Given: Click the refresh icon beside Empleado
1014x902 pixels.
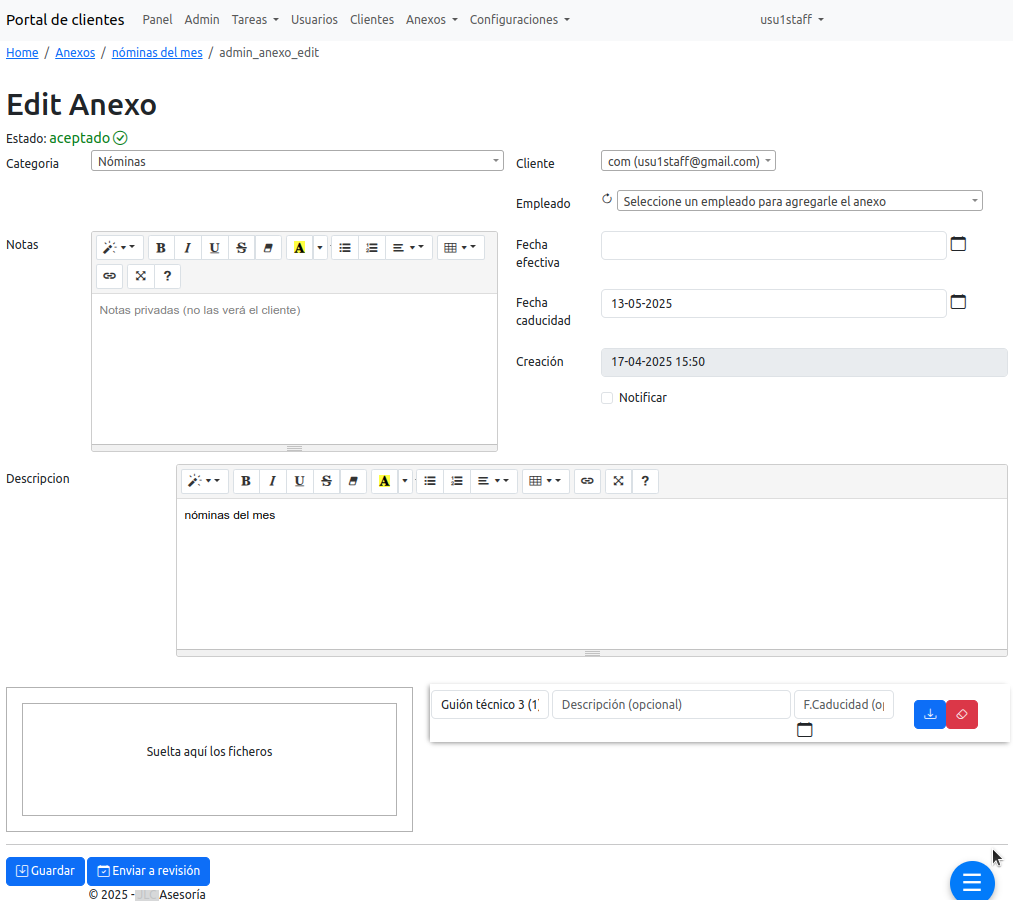Looking at the screenshot, I should click(x=607, y=199).
